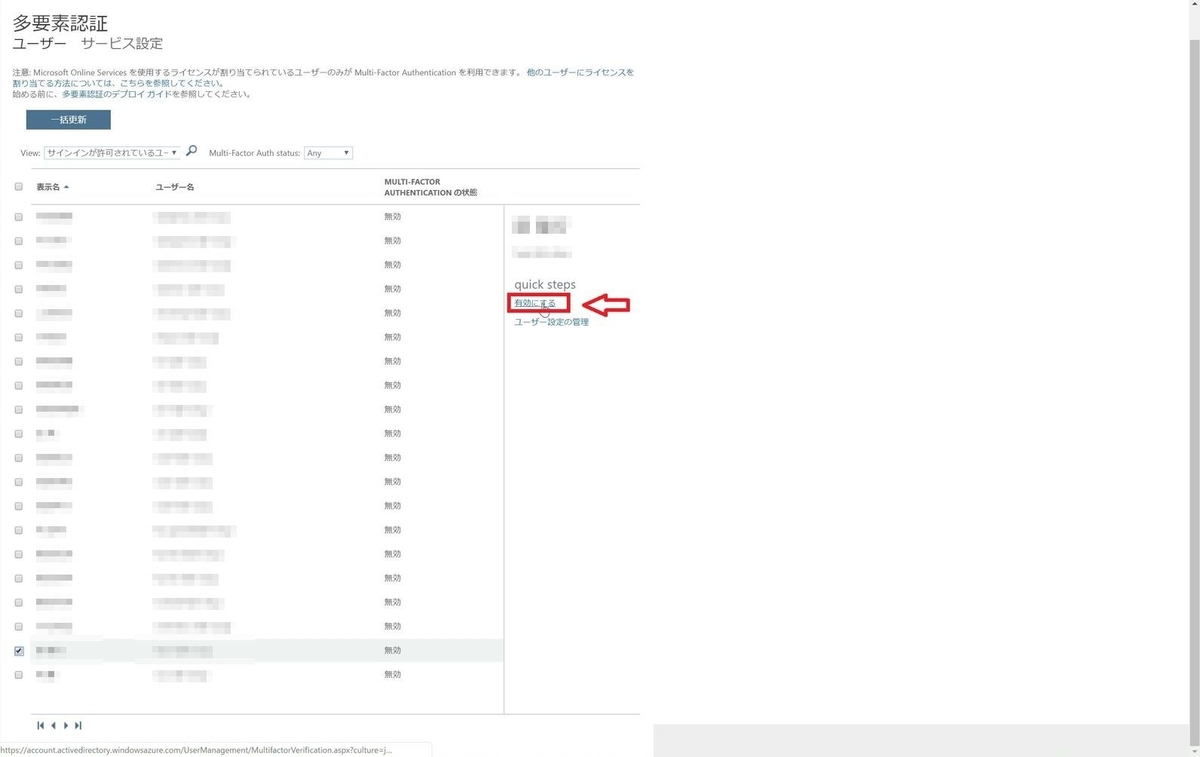The height and width of the screenshot is (757, 1200).
Task: Go to the first page of users
Action: coord(40,726)
